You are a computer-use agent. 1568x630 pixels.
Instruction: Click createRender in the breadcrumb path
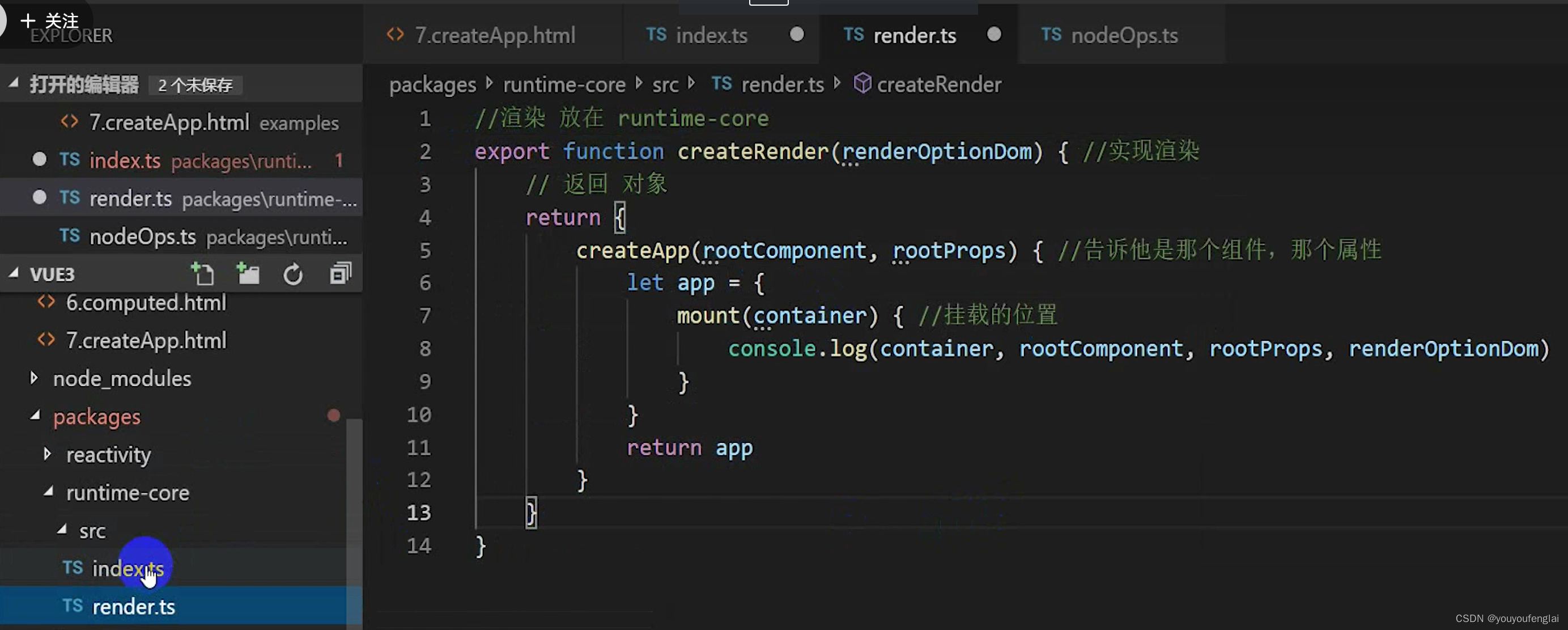(x=938, y=84)
